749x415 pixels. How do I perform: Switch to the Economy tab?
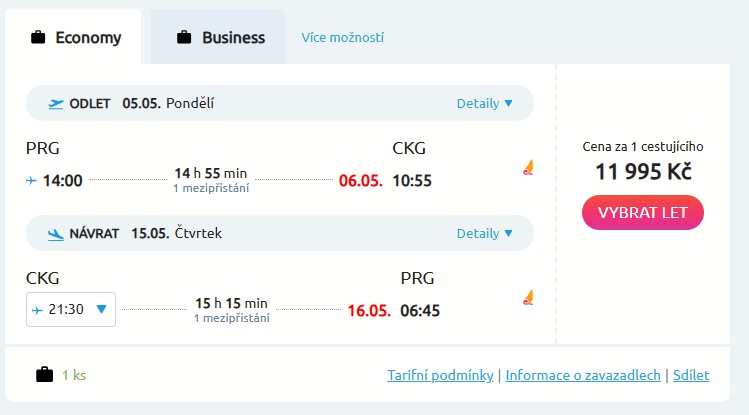click(x=76, y=38)
